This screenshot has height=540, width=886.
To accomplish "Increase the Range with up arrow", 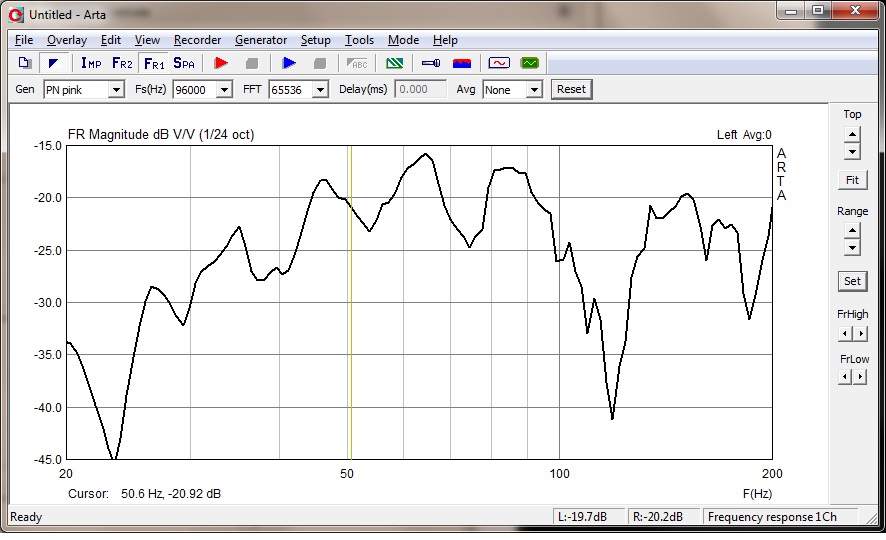I will [x=852, y=230].
